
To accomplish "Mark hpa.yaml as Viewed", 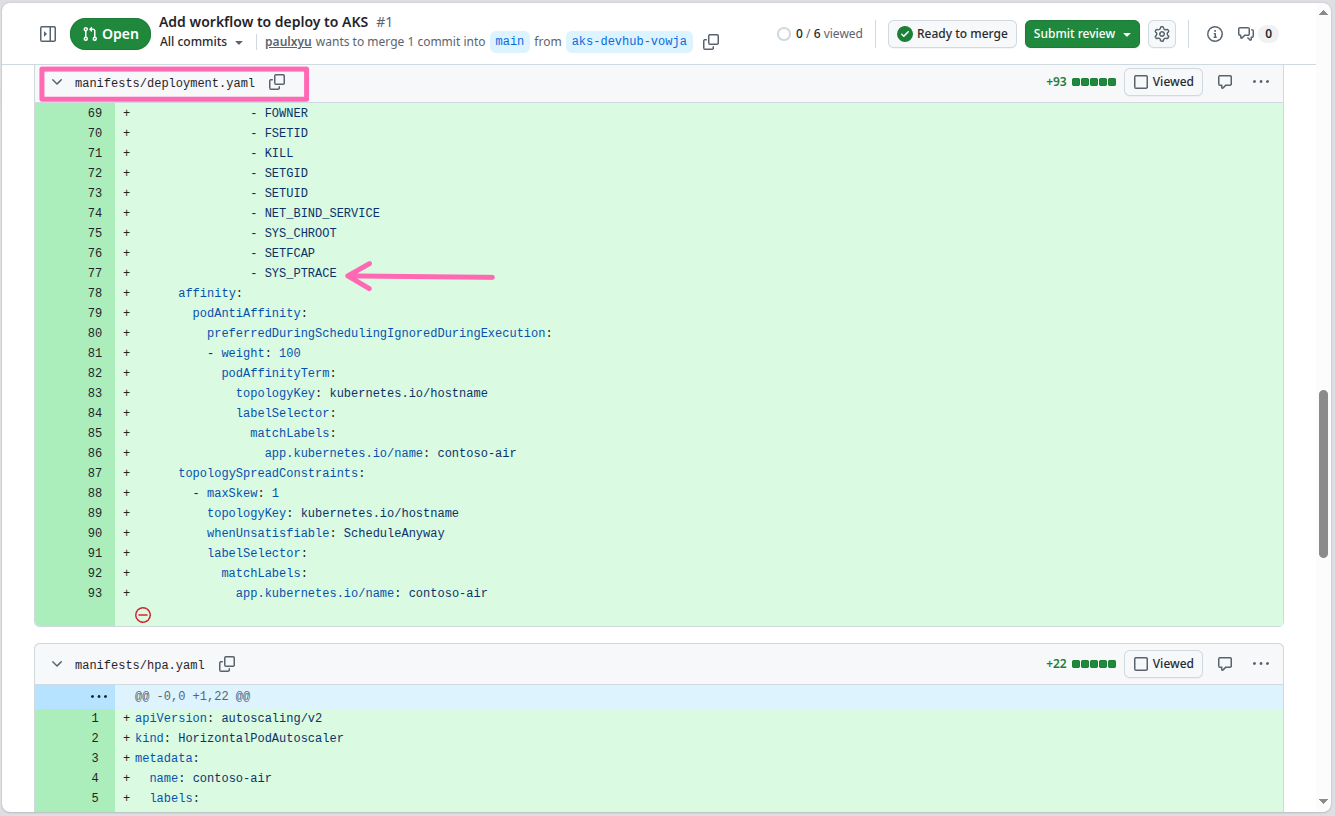I will pos(1164,664).
